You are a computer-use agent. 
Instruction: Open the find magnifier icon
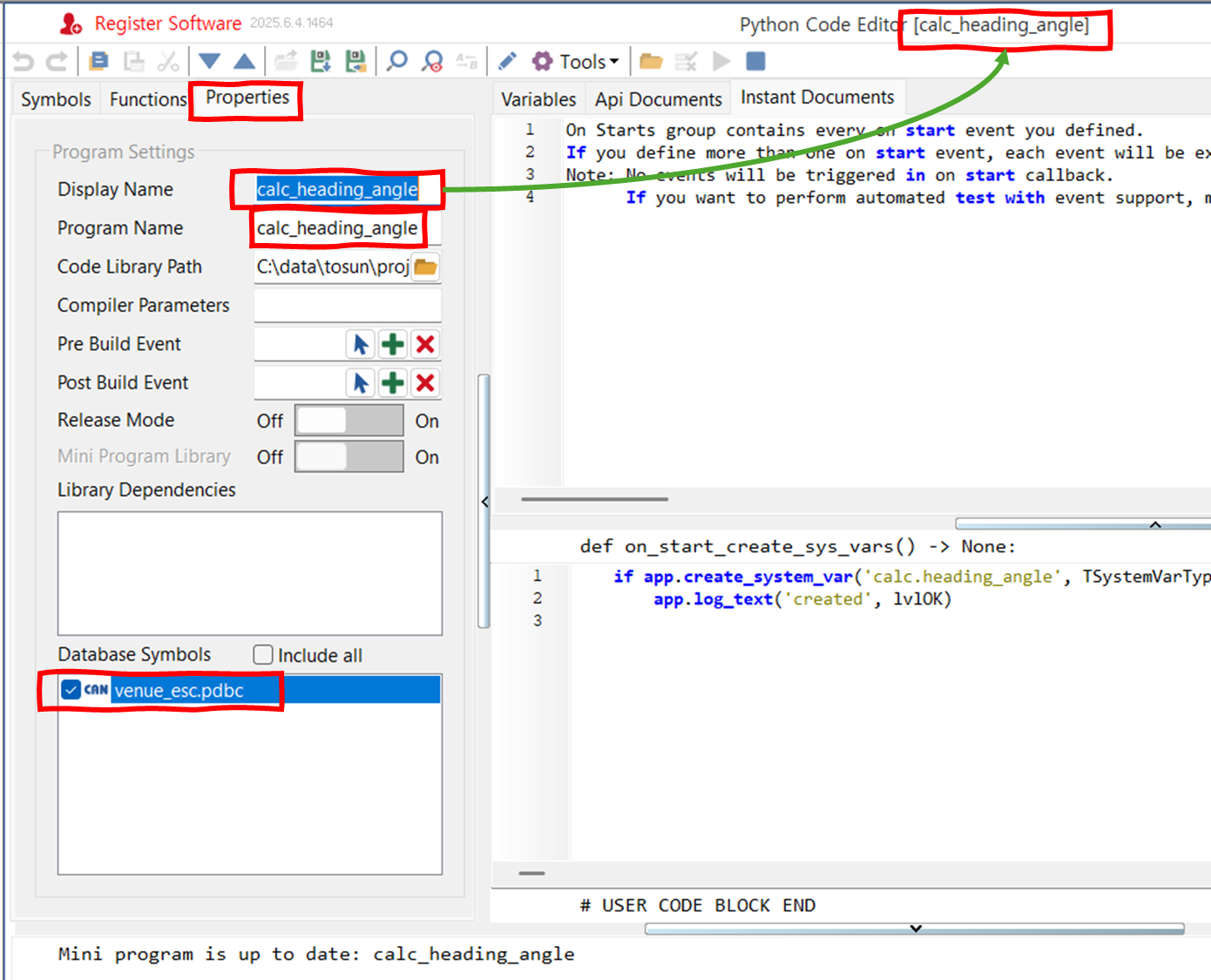397,61
